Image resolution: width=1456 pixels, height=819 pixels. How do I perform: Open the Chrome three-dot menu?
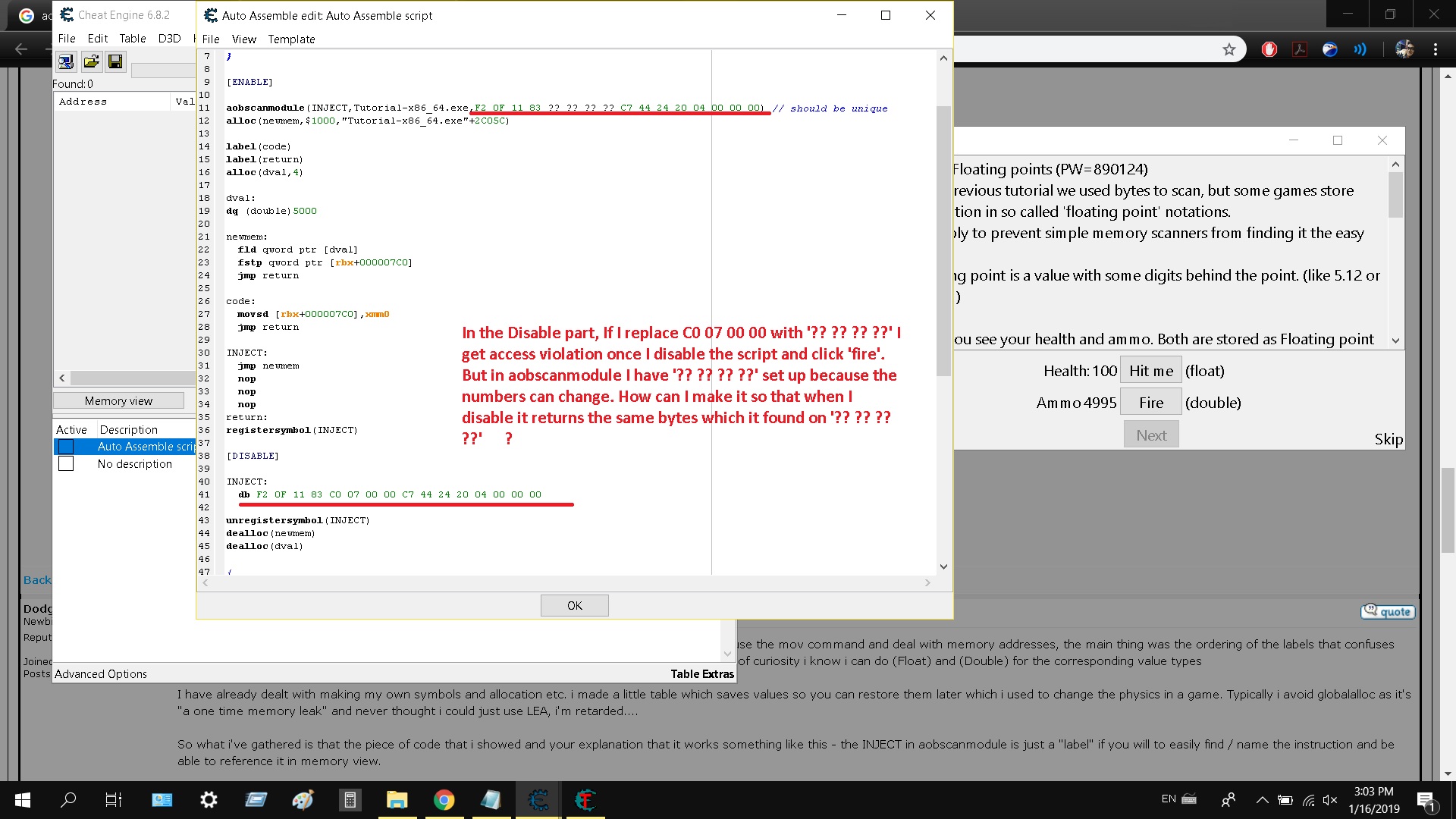[1436, 49]
